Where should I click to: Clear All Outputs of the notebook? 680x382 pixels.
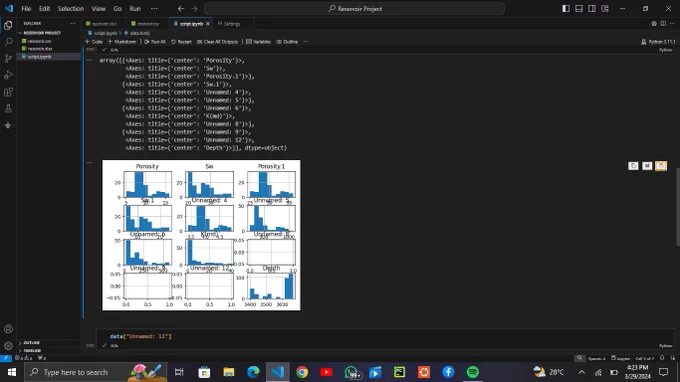217,42
